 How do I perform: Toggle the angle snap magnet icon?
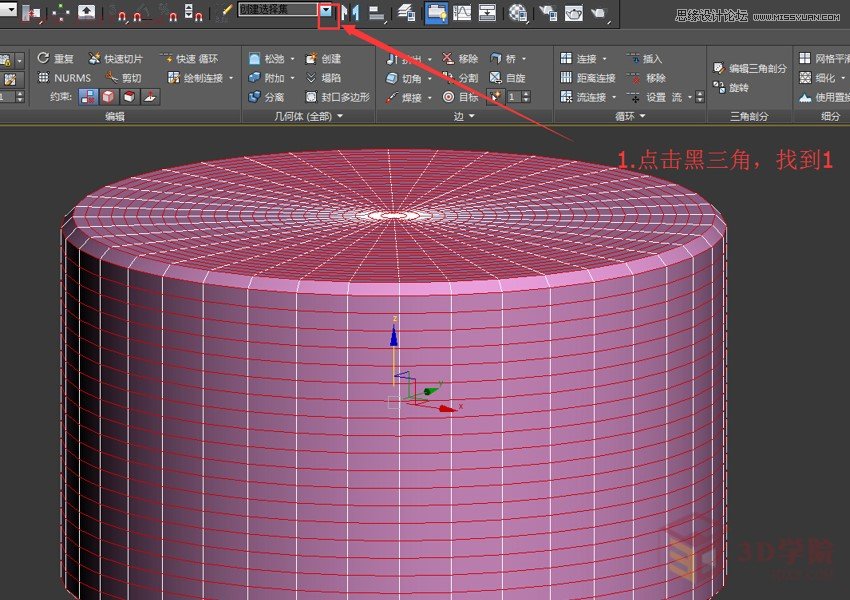(x=141, y=13)
